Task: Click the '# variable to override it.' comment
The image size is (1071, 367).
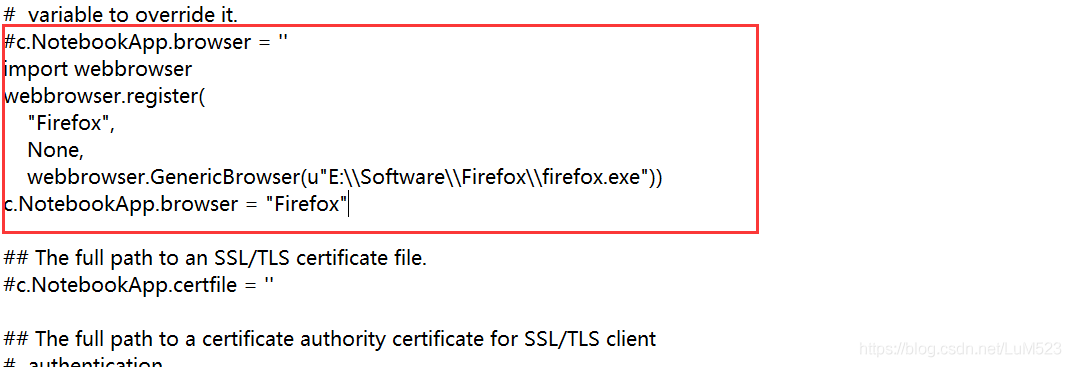Action: click(x=121, y=14)
